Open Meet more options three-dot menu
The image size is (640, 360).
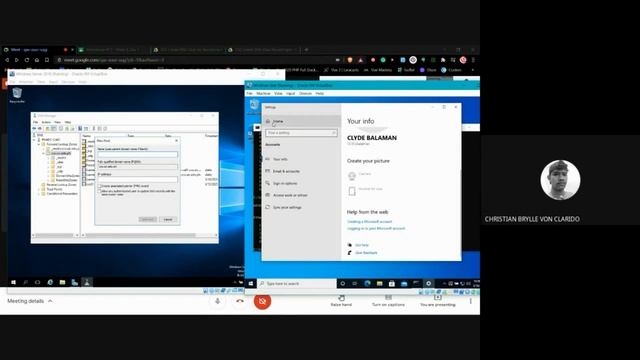click(x=471, y=301)
